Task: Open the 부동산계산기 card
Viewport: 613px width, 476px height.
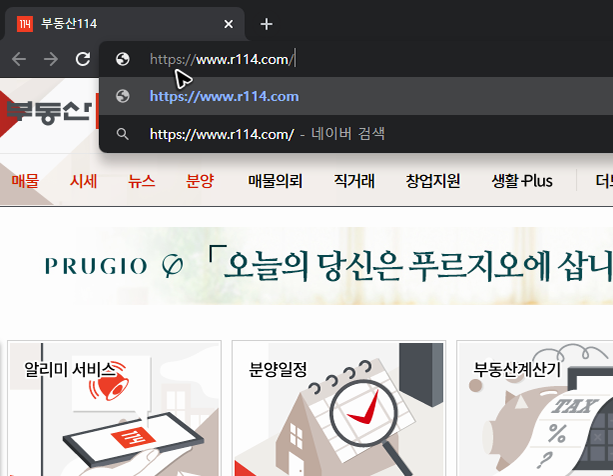Action: pos(535,408)
